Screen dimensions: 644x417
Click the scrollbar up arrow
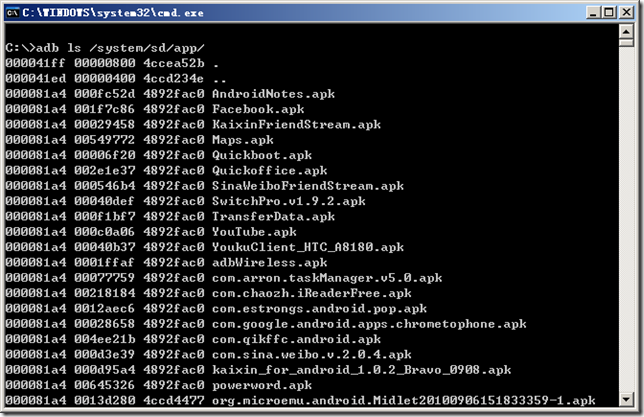pyautogui.click(x=626, y=32)
